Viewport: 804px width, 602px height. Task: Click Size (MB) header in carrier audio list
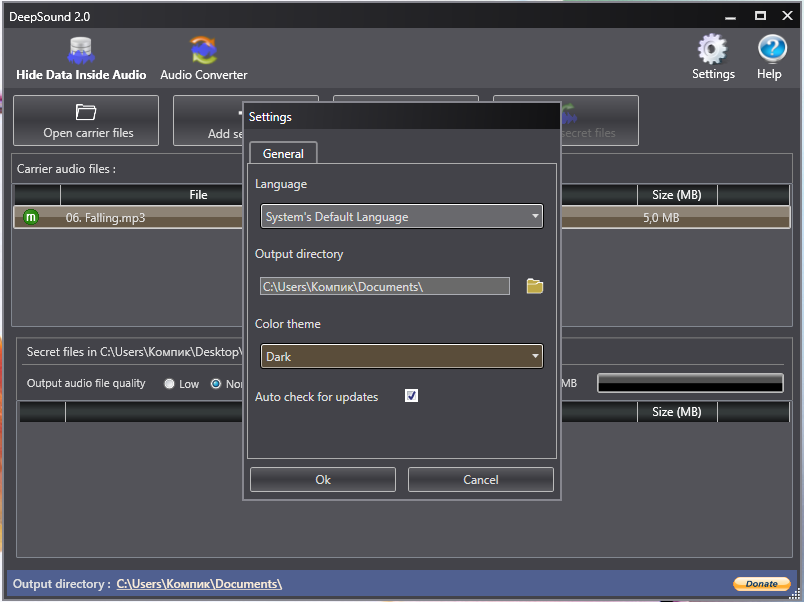677,195
